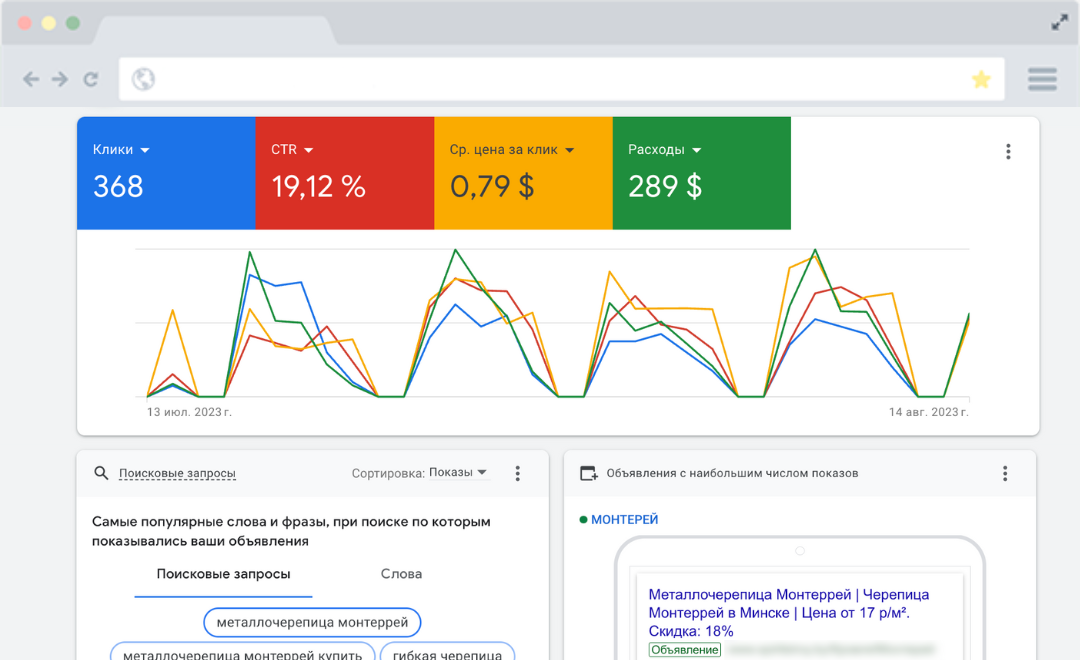Open the browser hamburger menu
Viewport: 1080px width, 660px height.
(x=1042, y=79)
